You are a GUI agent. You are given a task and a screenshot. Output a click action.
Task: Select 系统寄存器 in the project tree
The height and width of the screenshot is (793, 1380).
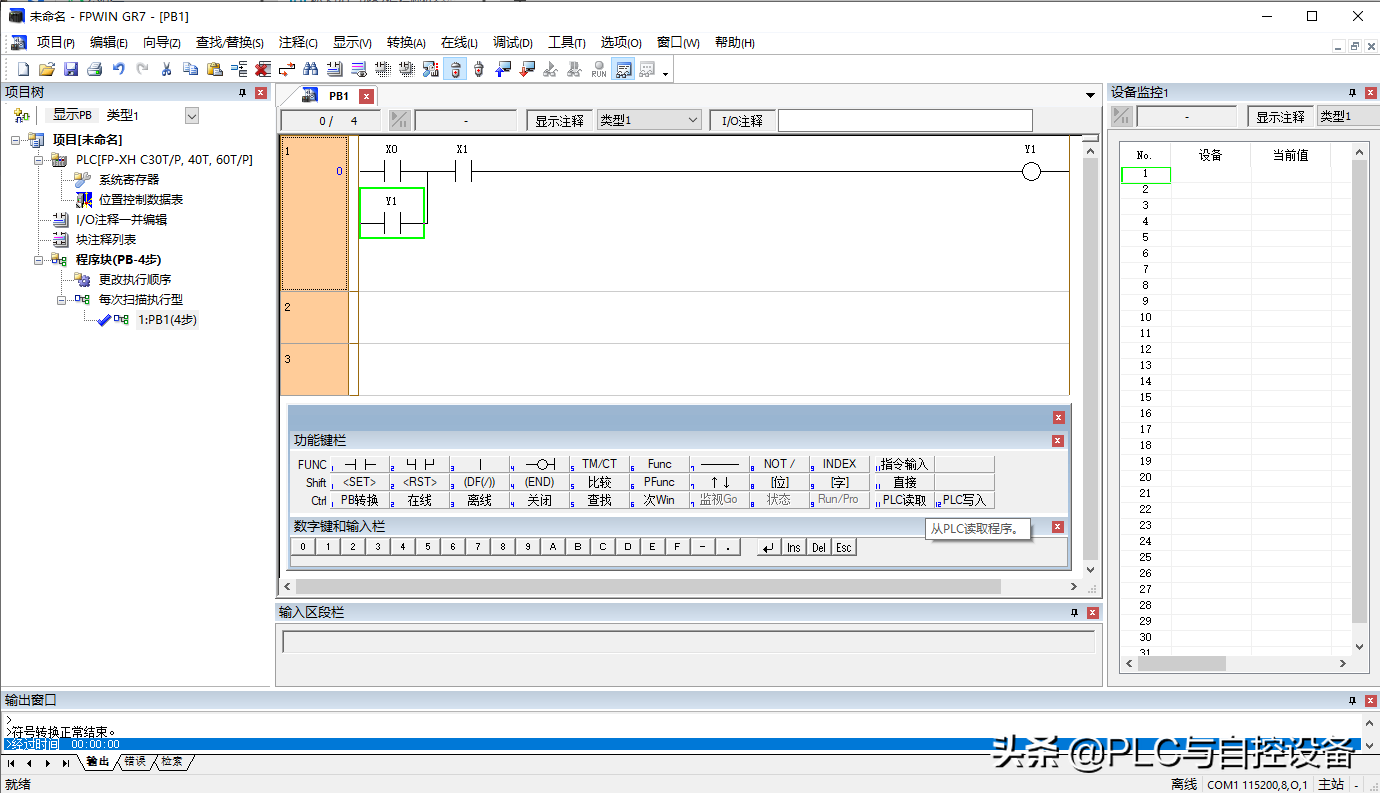coord(129,180)
